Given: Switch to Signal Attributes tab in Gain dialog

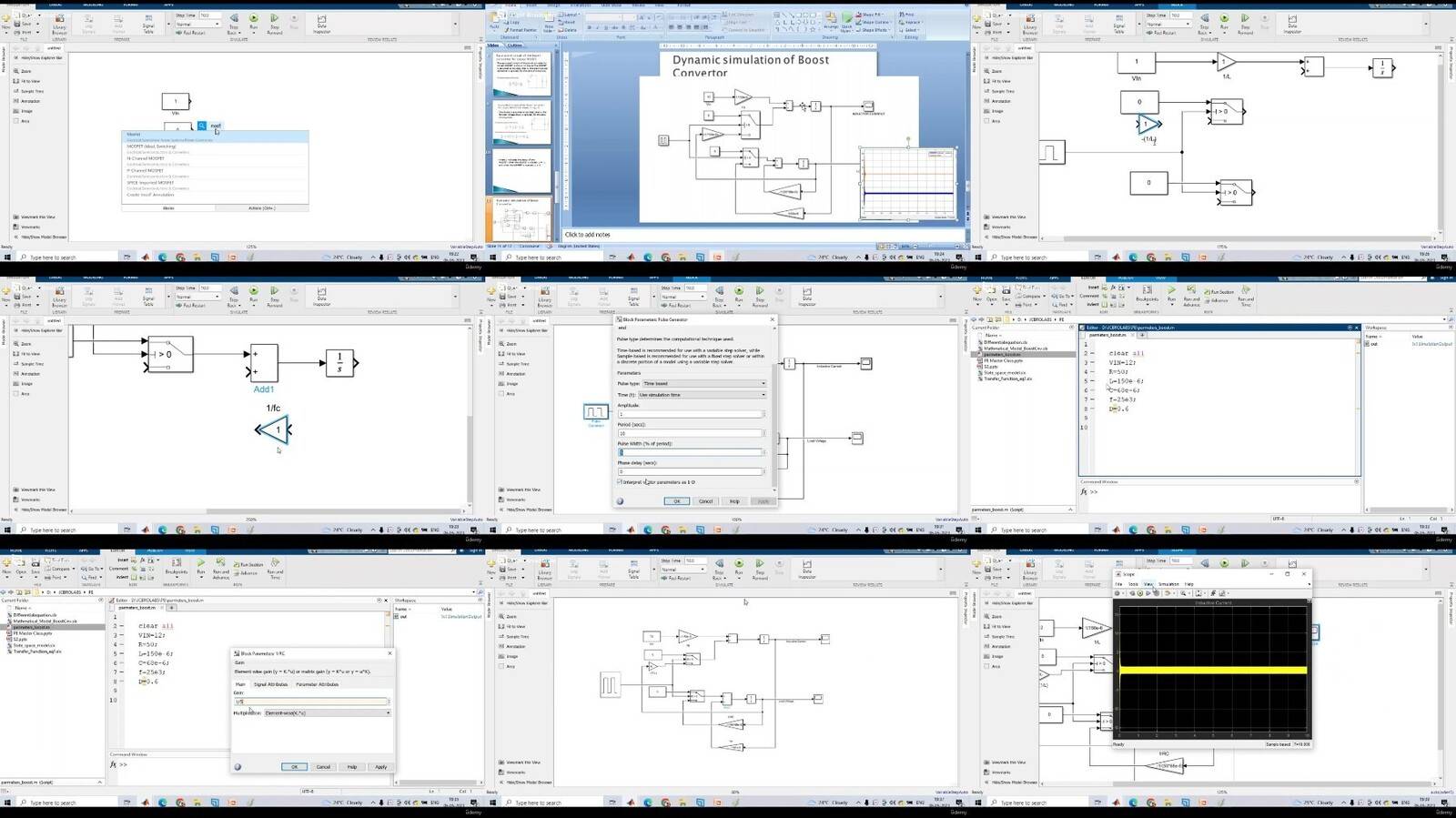Looking at the screenshot, I should click(x=270, y=684).
